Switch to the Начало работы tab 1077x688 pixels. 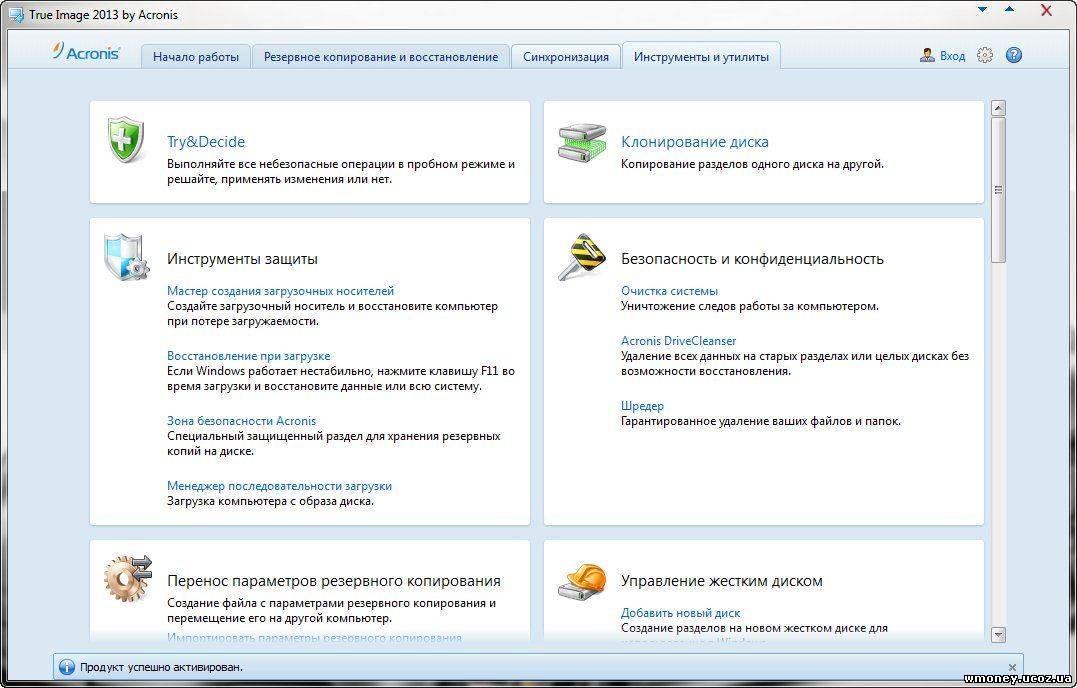[x=196, y=57]
